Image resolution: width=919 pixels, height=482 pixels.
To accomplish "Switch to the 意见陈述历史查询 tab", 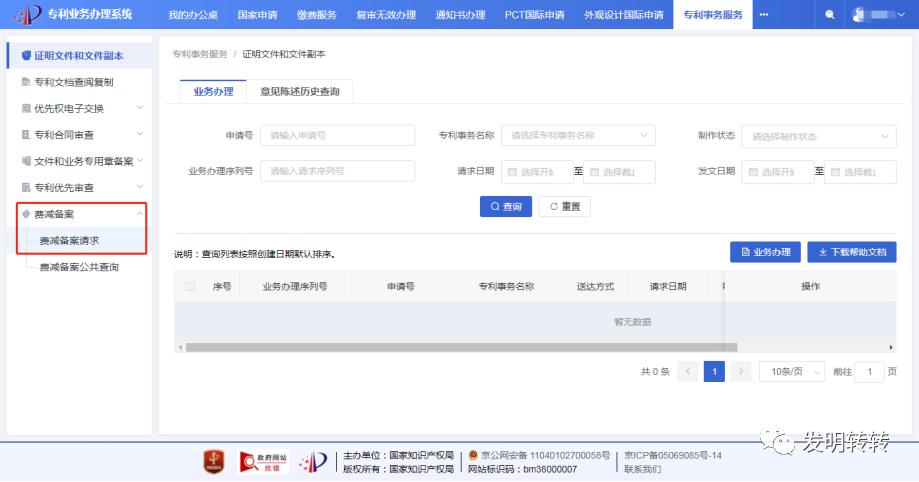I will 299,91.
